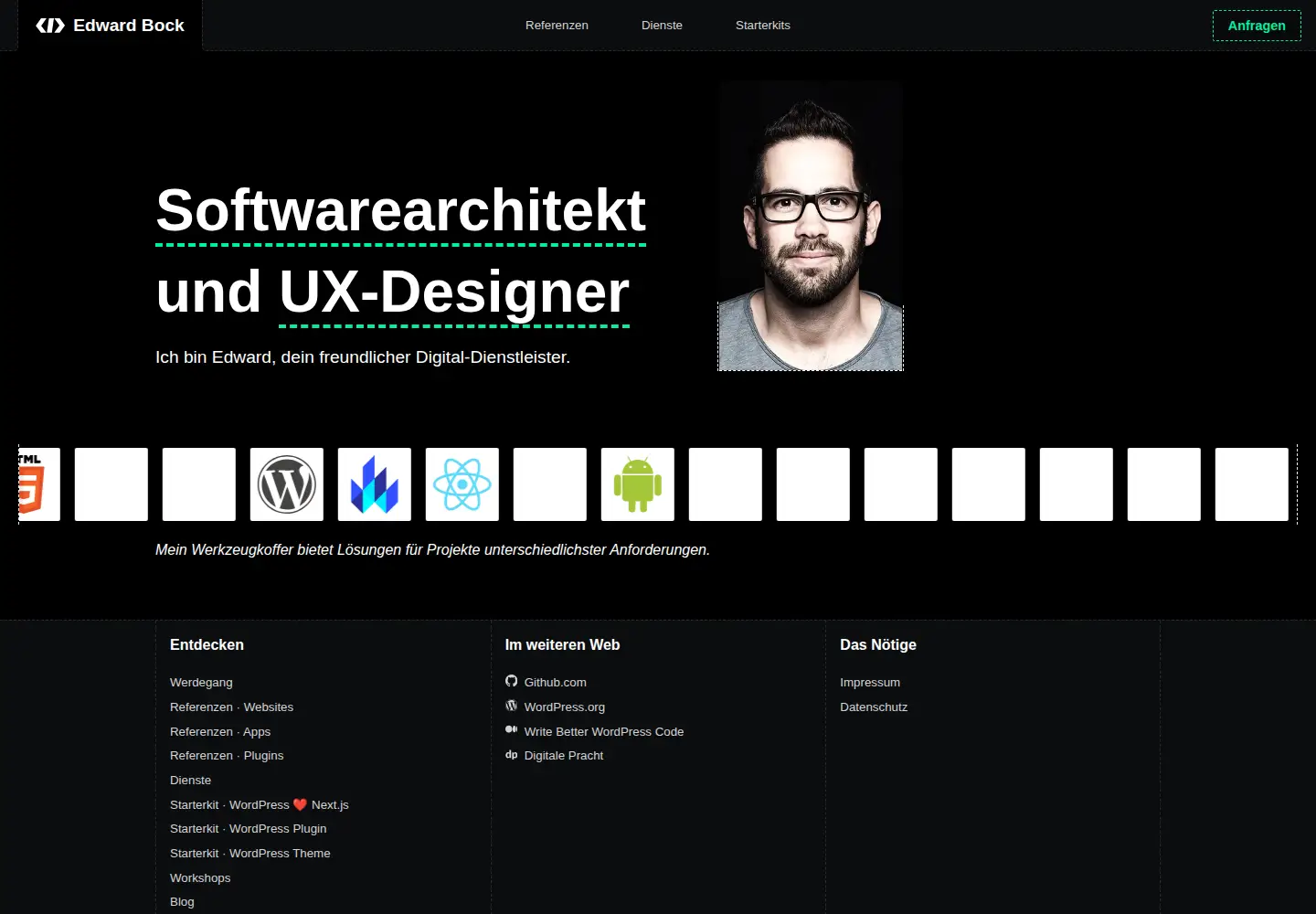Open the Digitale Pracht link
Image resolution: width=1316 pixels, height=914 pixels.
[564, 756]
